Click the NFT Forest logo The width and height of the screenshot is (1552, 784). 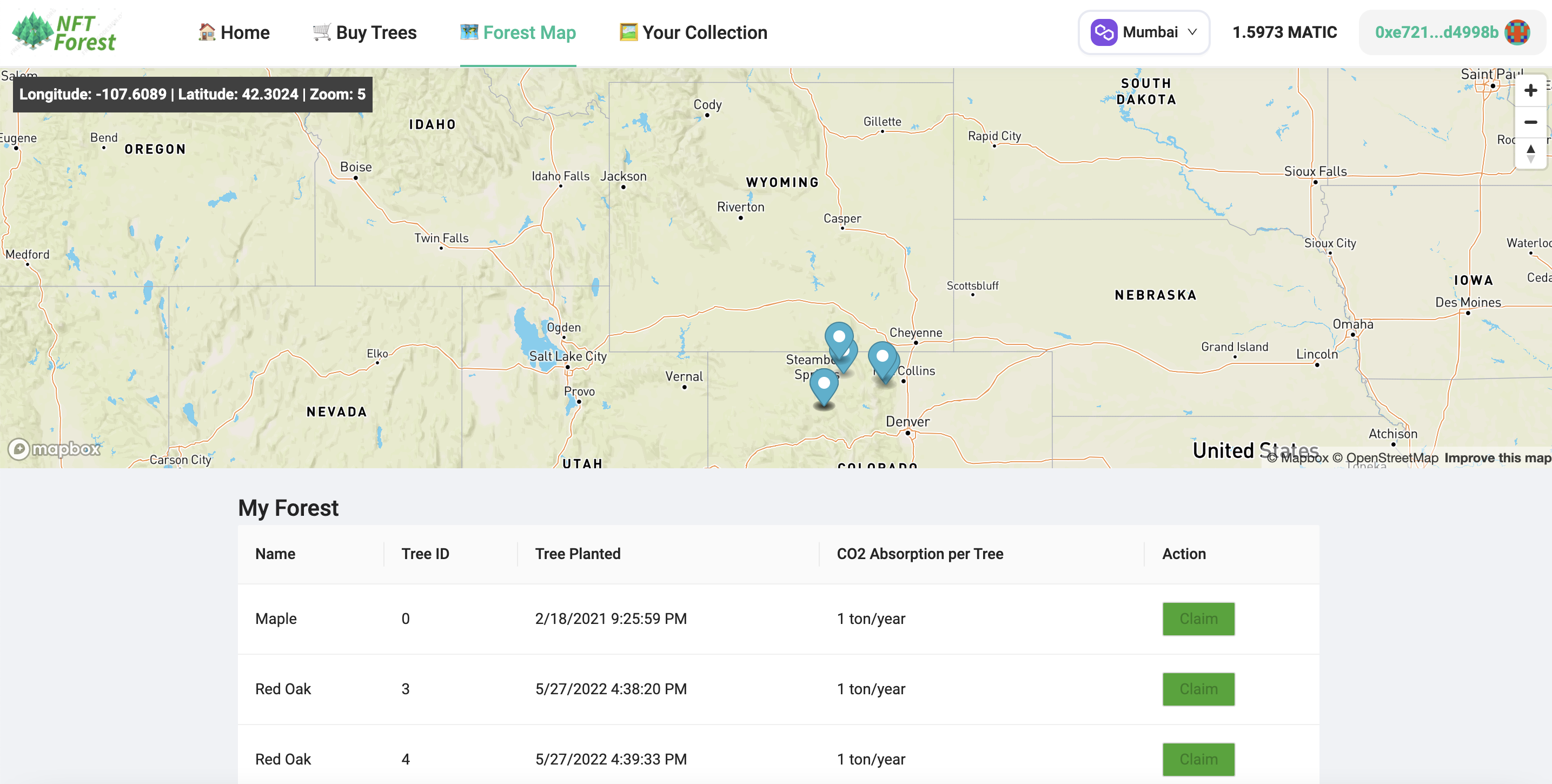click(x=64, y=32)
